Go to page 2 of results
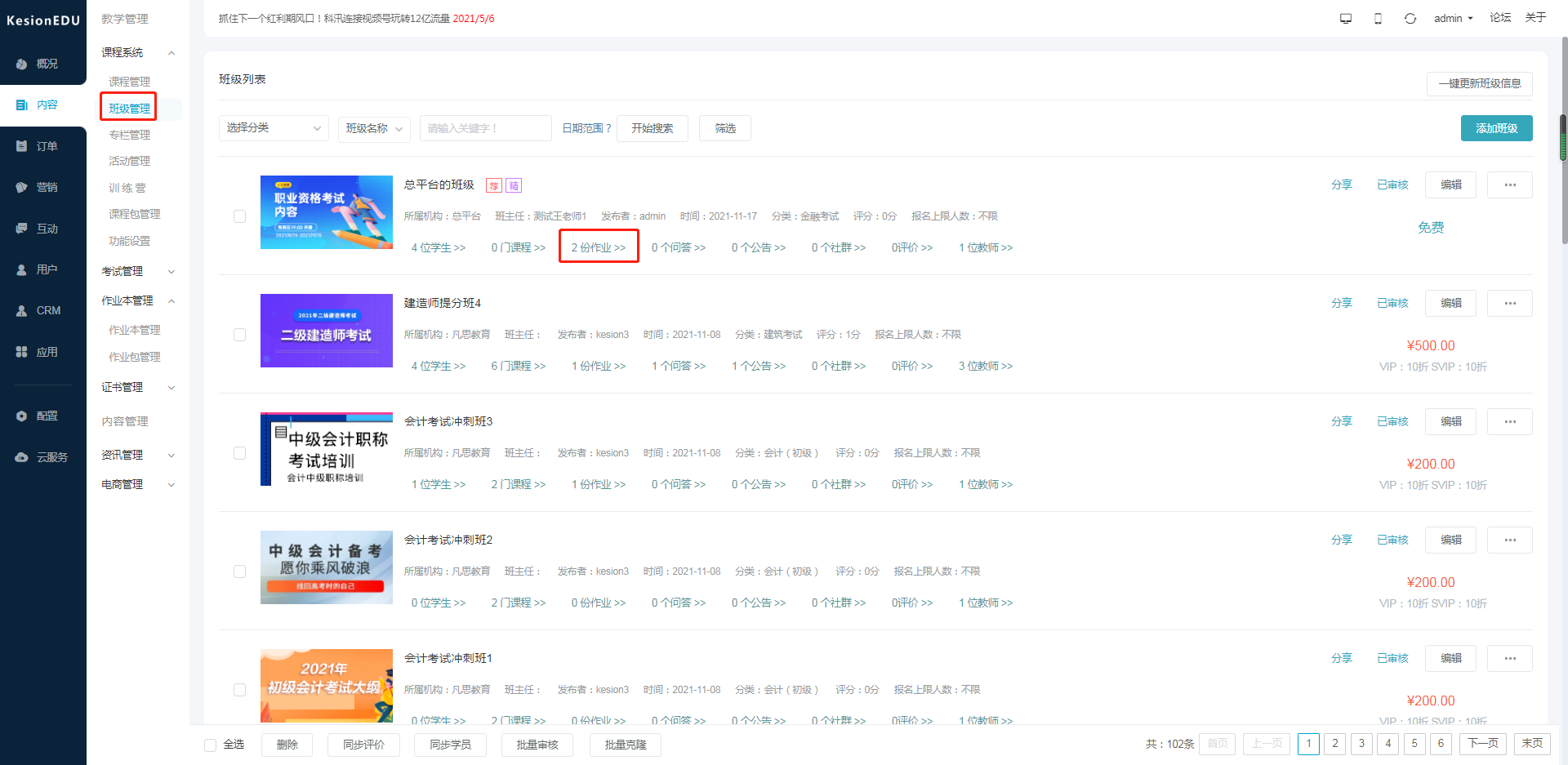1568x765 pixels. coord(1335,743)
